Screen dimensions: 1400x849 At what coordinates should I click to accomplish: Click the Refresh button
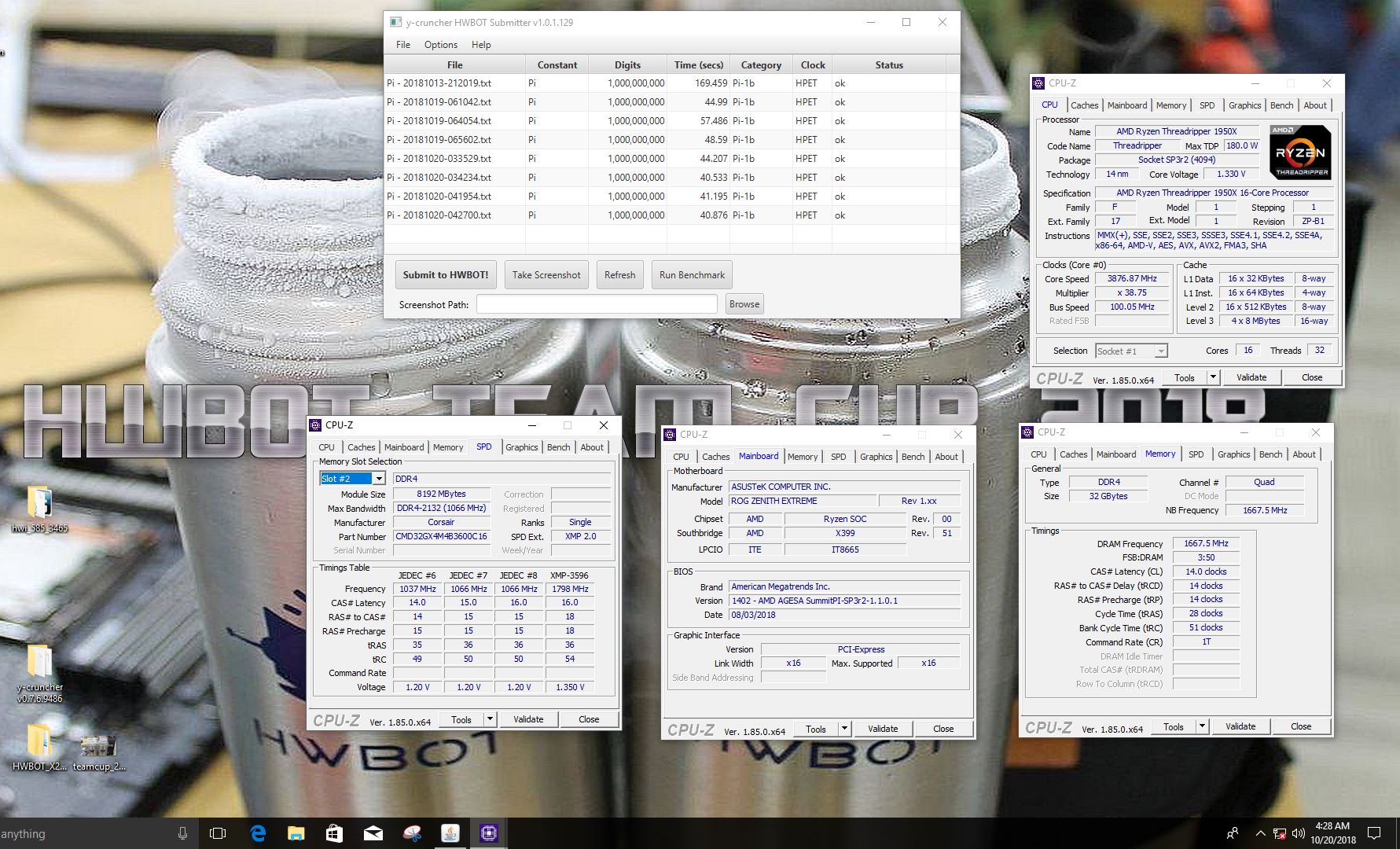619,275
